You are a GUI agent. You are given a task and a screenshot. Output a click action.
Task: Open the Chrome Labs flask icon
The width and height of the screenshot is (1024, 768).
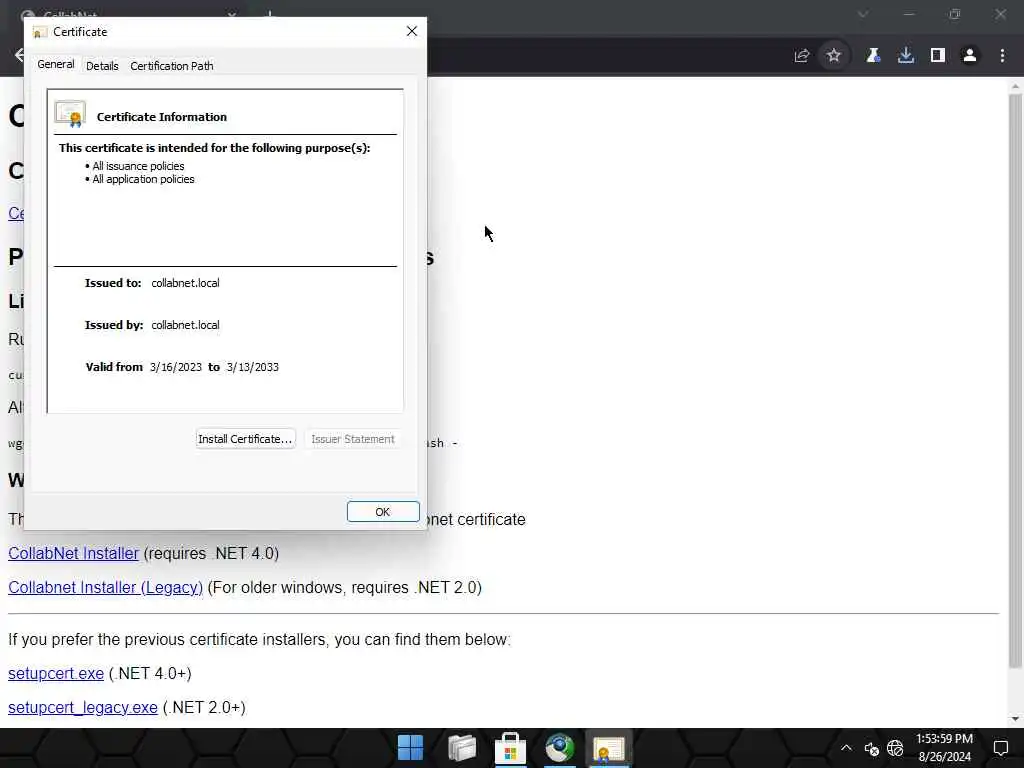tap(873, 56)
